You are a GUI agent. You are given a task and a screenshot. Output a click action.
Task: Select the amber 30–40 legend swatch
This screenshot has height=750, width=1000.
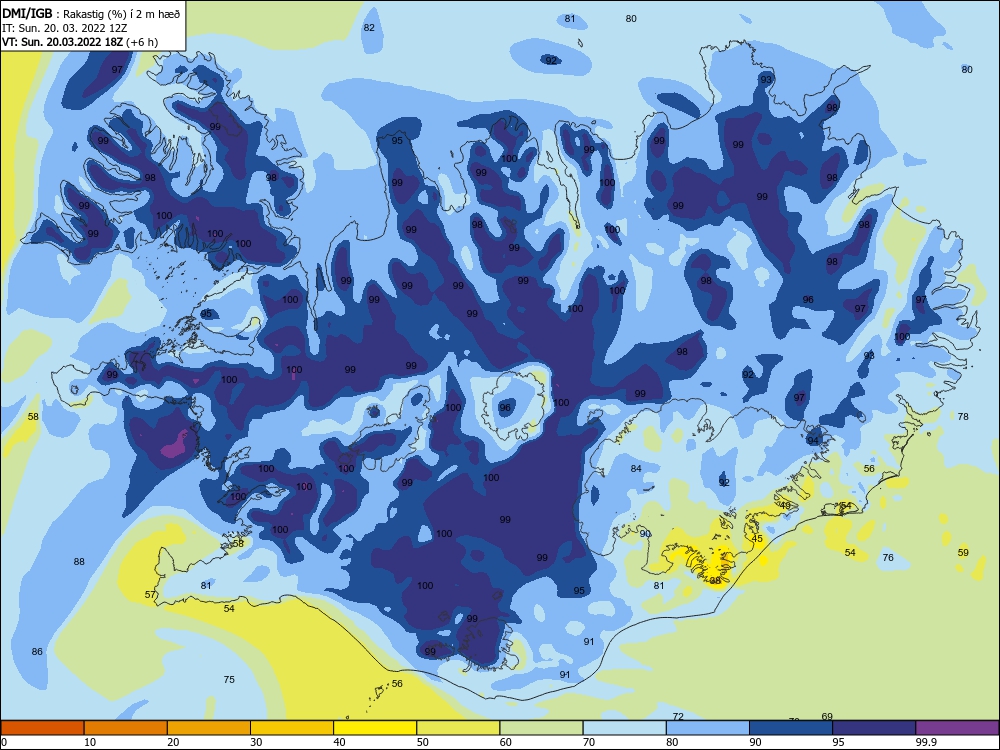click(292, 728)
